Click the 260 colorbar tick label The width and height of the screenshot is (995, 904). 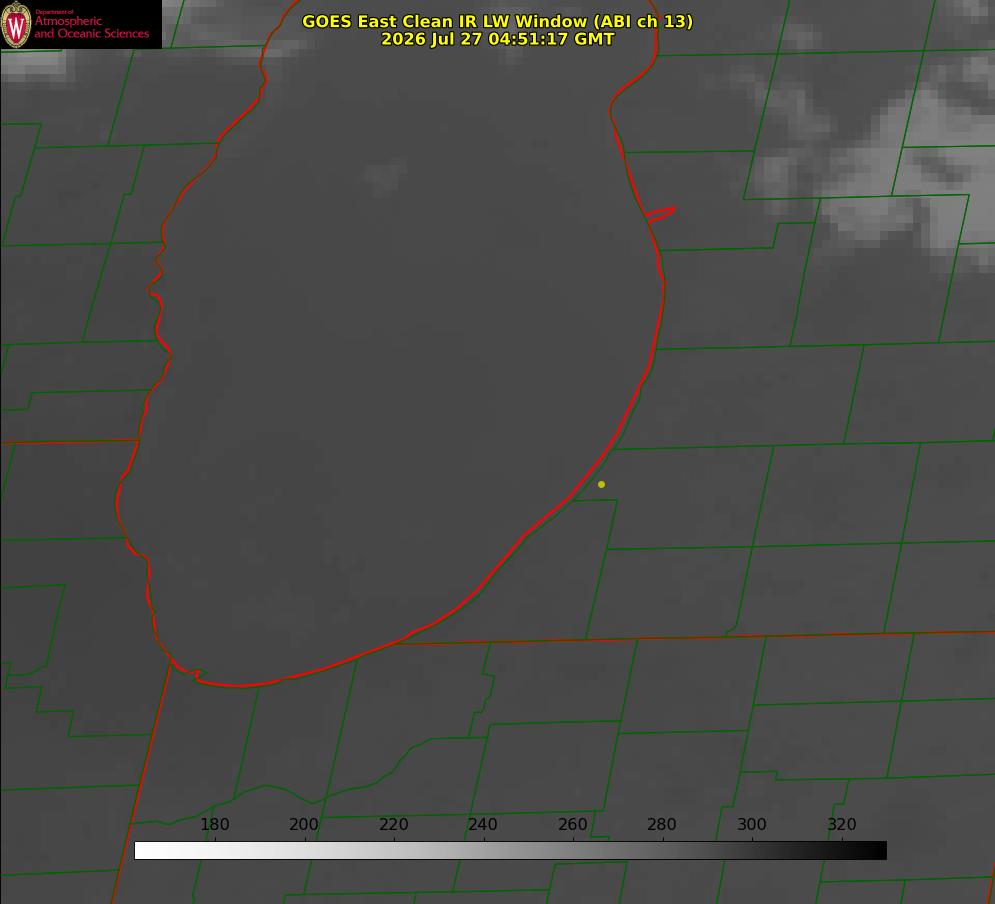tap(572, 824)
